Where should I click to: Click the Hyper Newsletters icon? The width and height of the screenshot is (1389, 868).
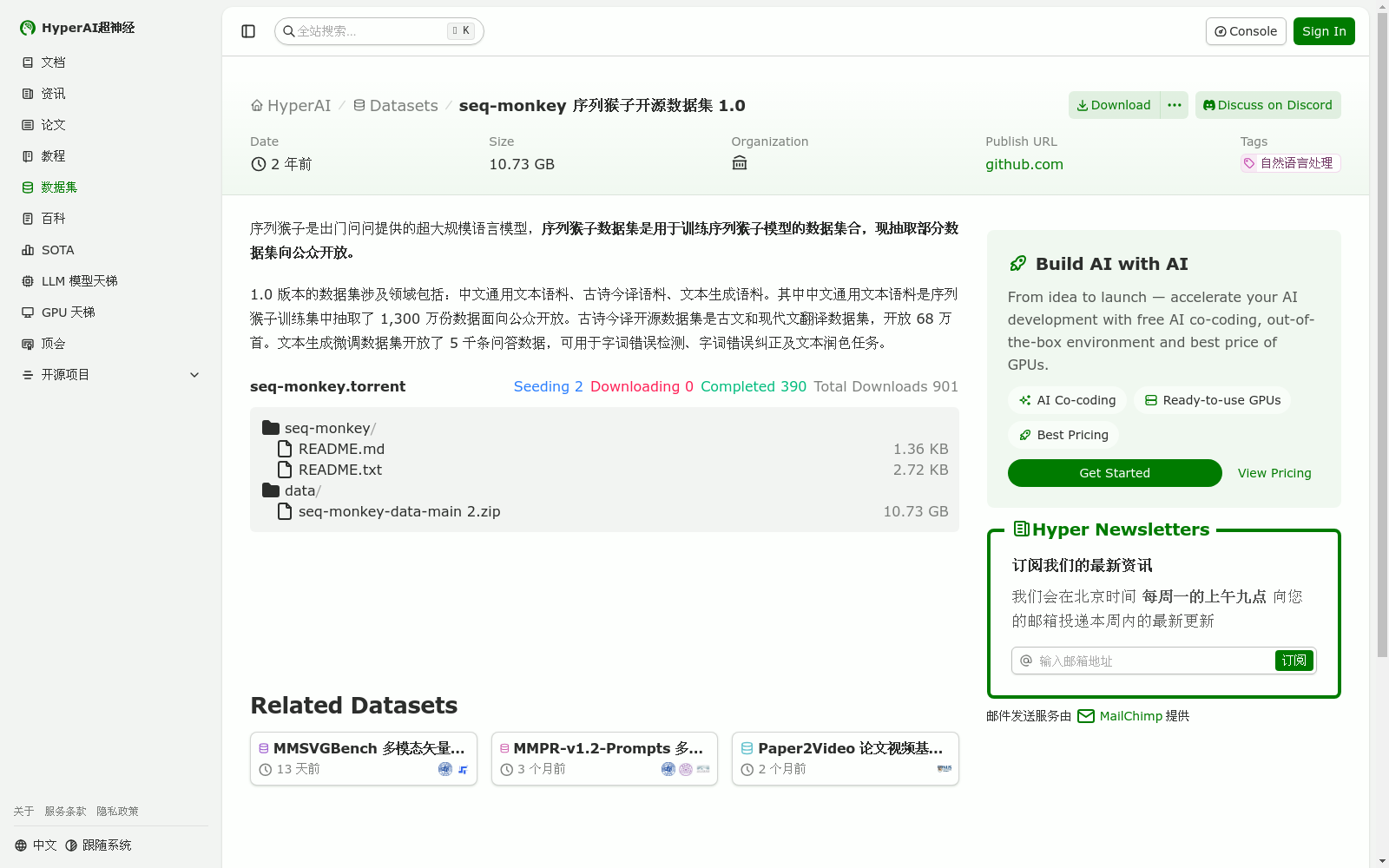[x=1022, y=529]
